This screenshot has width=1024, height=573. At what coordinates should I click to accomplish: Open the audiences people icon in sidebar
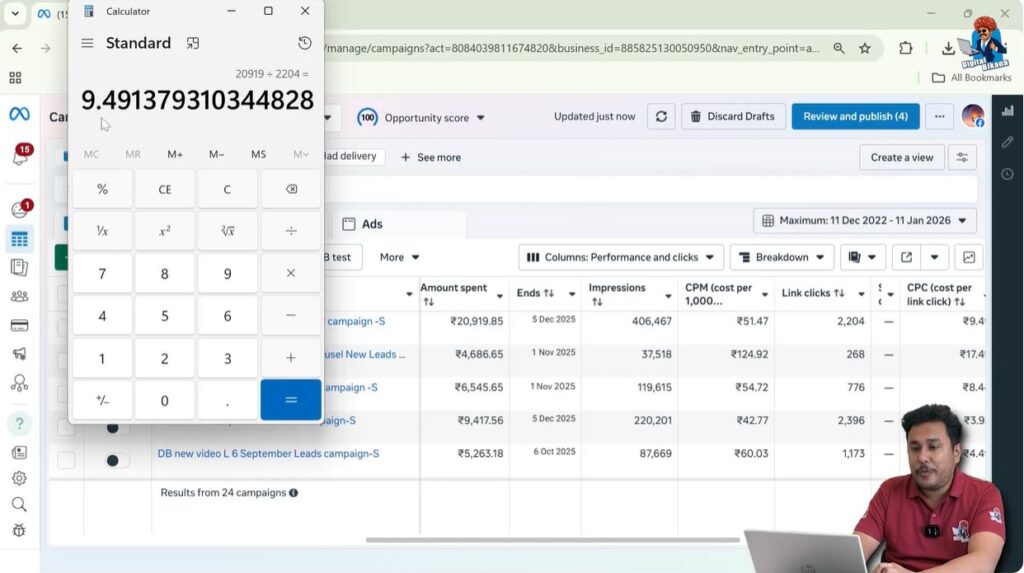click(x=20, y=297)
